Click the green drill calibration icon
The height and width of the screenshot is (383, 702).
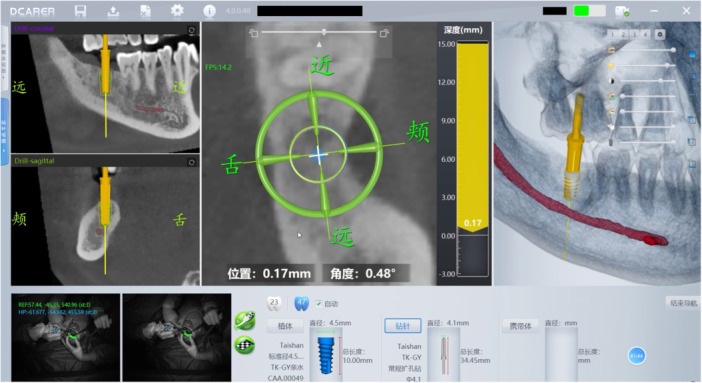coord(245,321)
